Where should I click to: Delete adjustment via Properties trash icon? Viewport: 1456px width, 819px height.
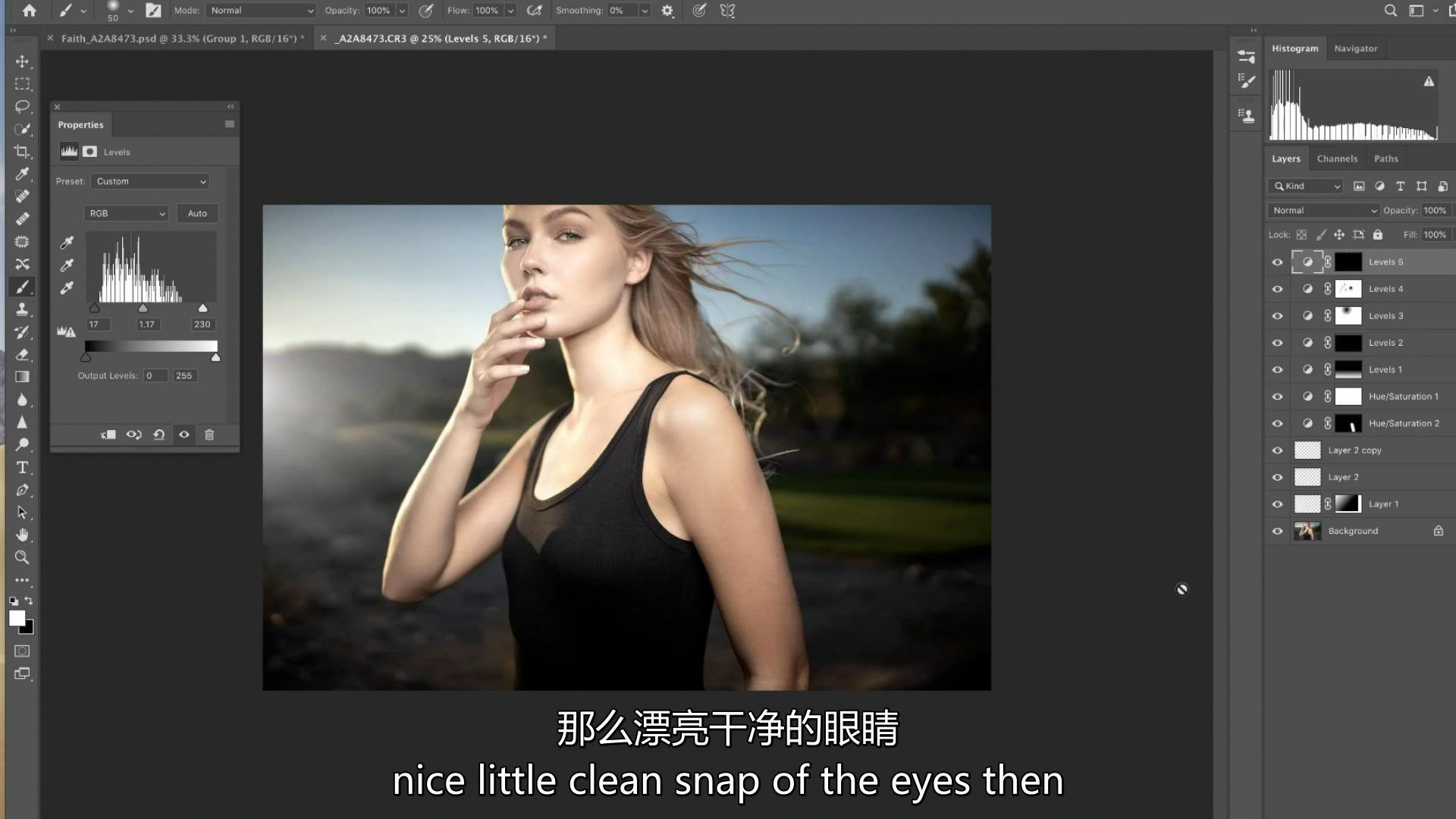pyautogui.click(x=209, y=435)
